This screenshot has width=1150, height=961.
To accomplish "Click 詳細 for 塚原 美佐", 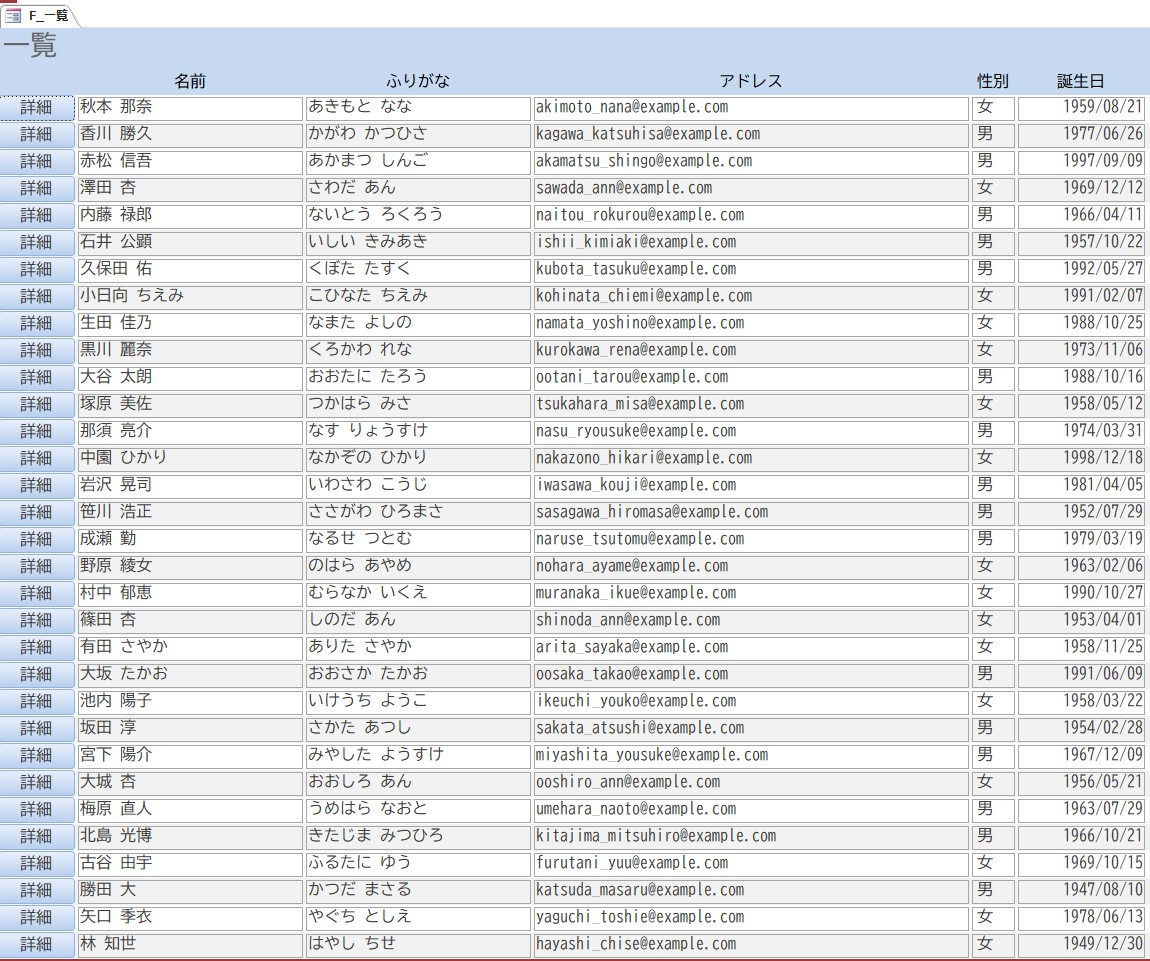I will pos(37,405).
